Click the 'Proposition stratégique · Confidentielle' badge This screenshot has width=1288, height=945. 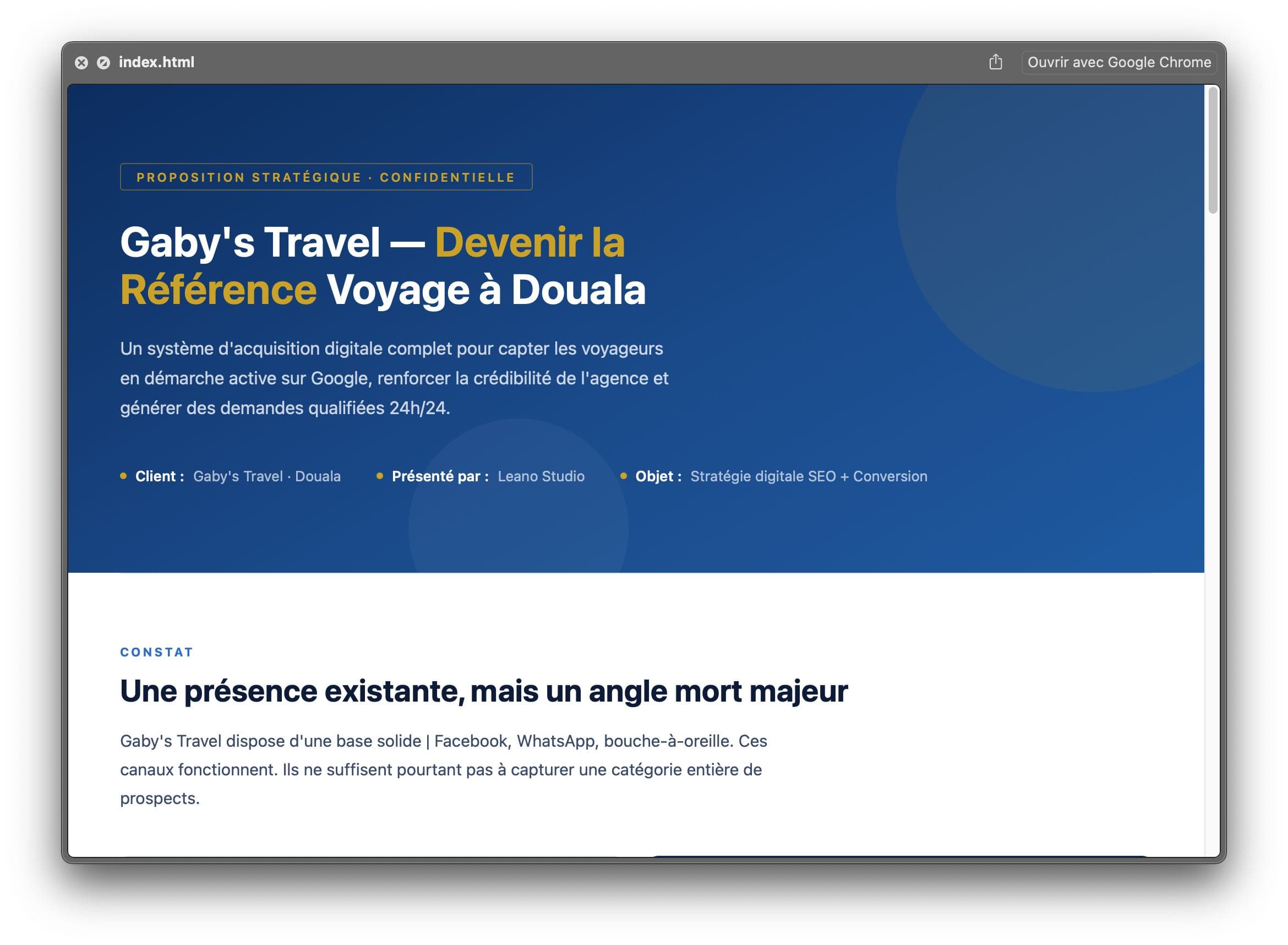click(x=326, y=177)
